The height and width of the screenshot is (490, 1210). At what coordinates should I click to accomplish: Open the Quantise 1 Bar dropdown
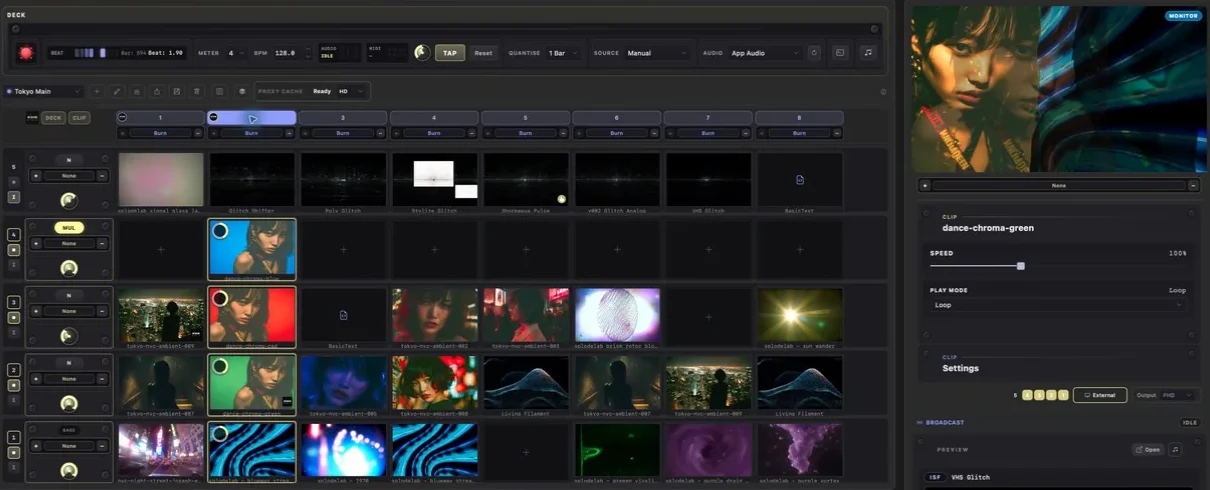coord(563,53)
